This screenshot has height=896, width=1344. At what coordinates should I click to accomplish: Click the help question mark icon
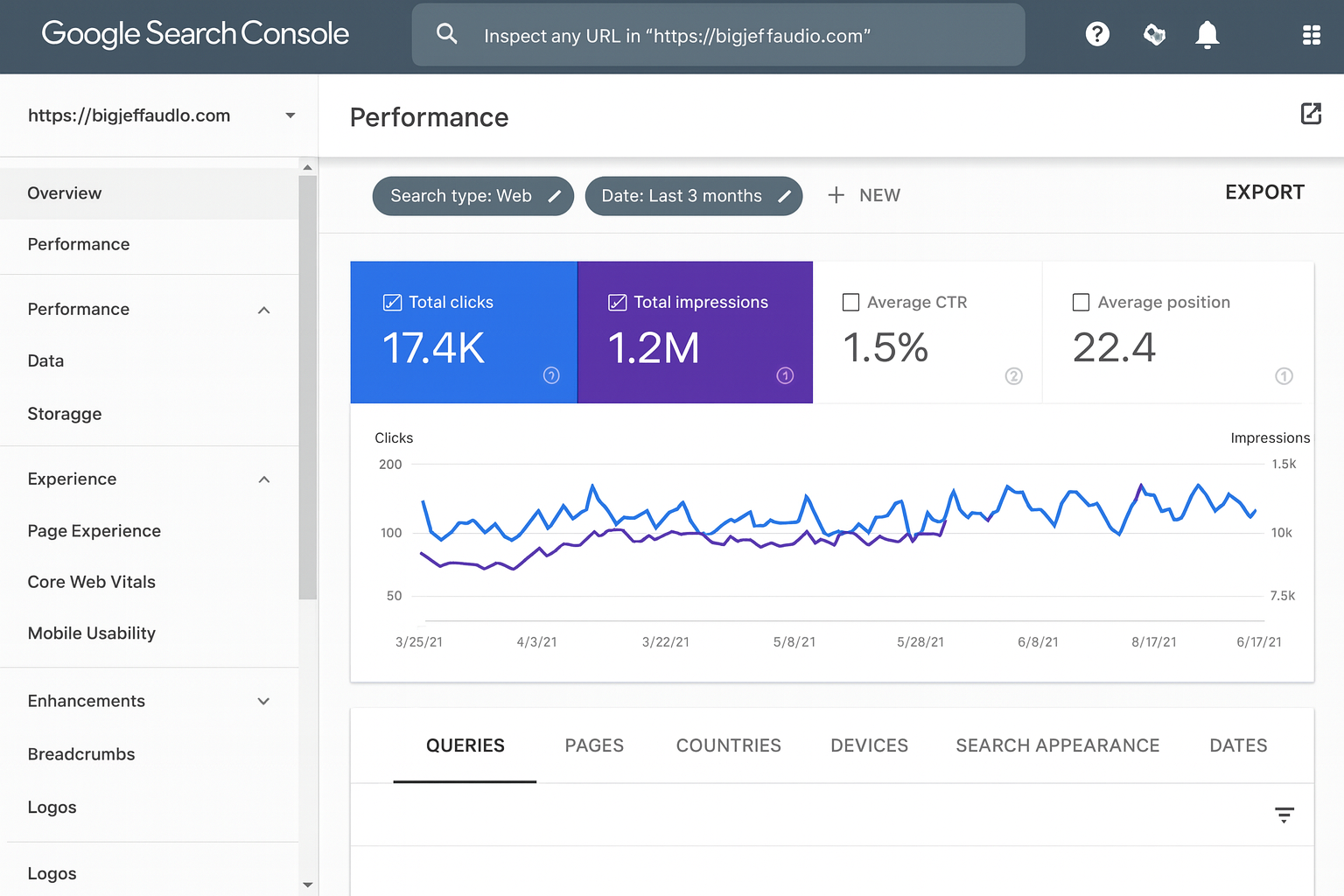[1097, 34]
